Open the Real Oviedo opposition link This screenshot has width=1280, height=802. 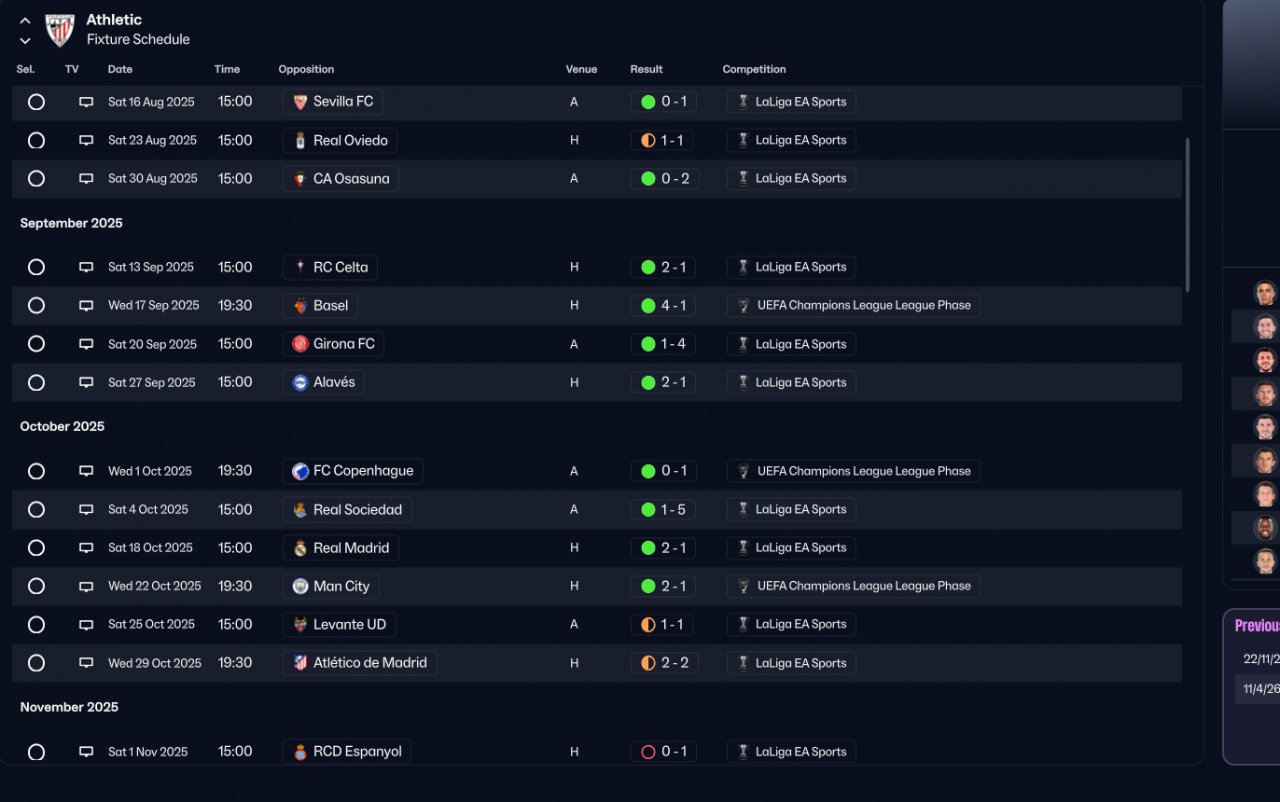click(x=350, y=140)
